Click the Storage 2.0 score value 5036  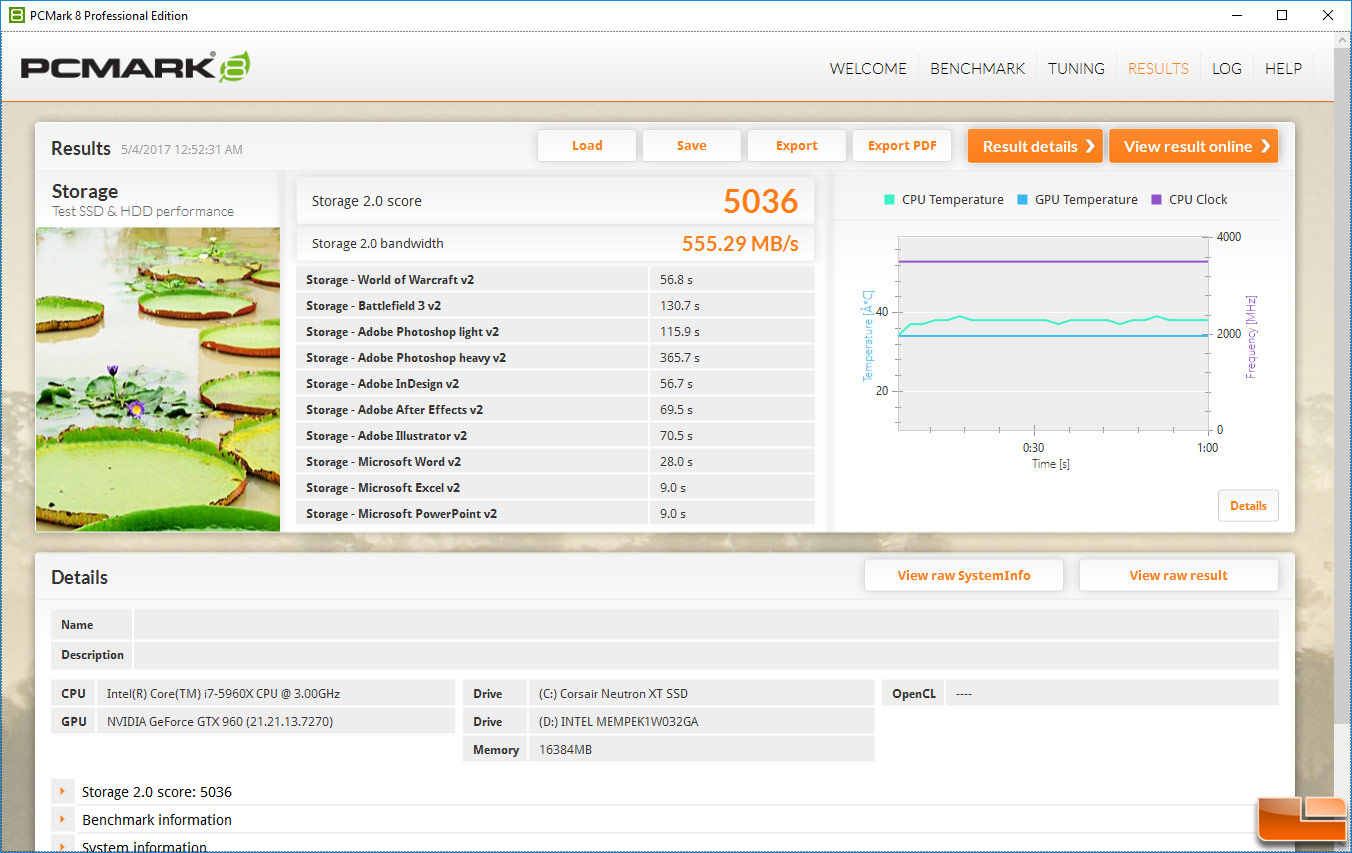pyautogui.click(x=761, y=201)
